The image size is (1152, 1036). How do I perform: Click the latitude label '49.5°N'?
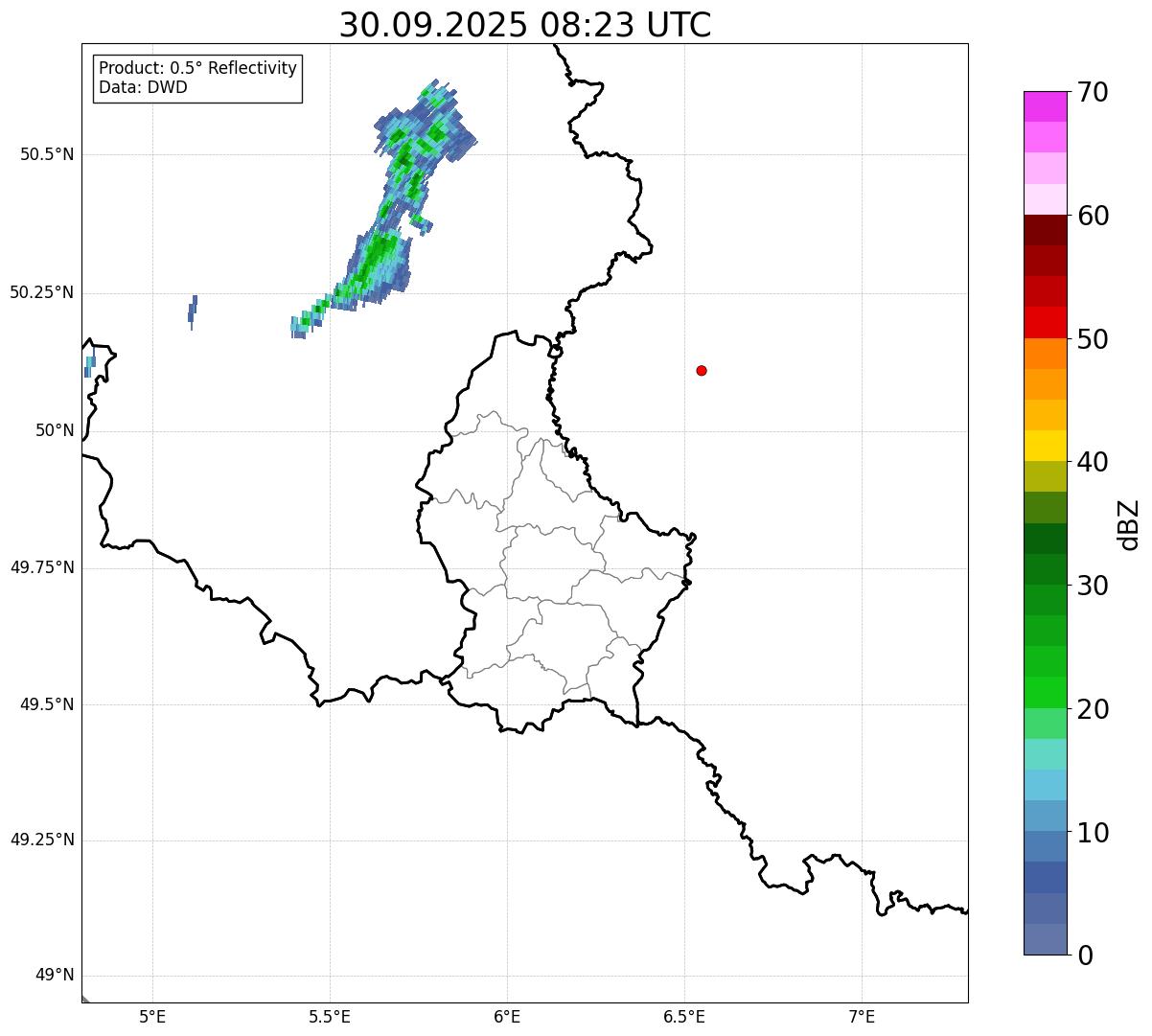click(x=47, y=704)
